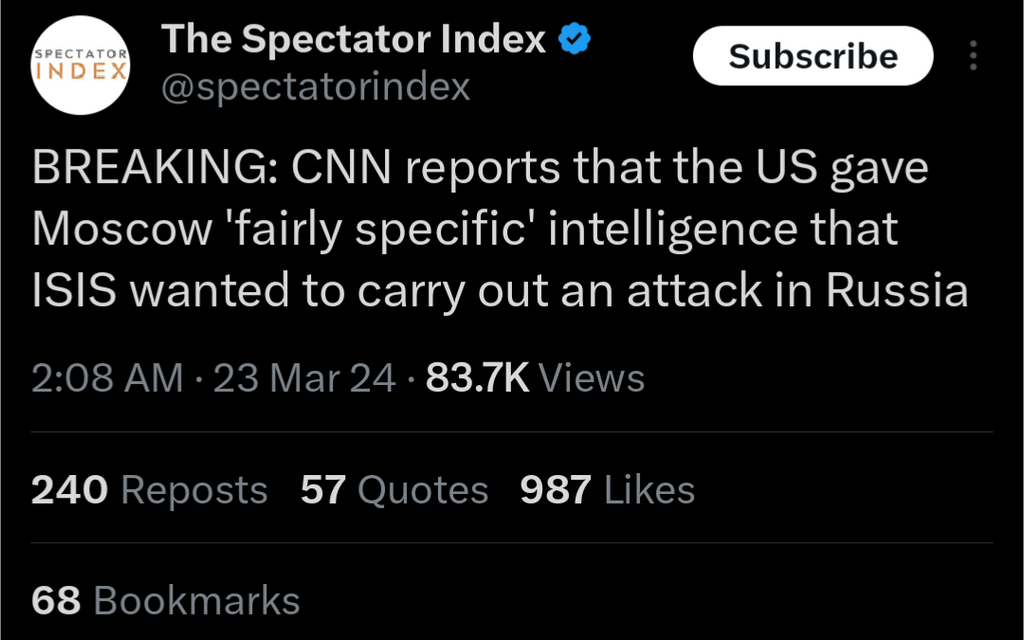
Task: Open the 57 Quotes list
Action: 395,490
